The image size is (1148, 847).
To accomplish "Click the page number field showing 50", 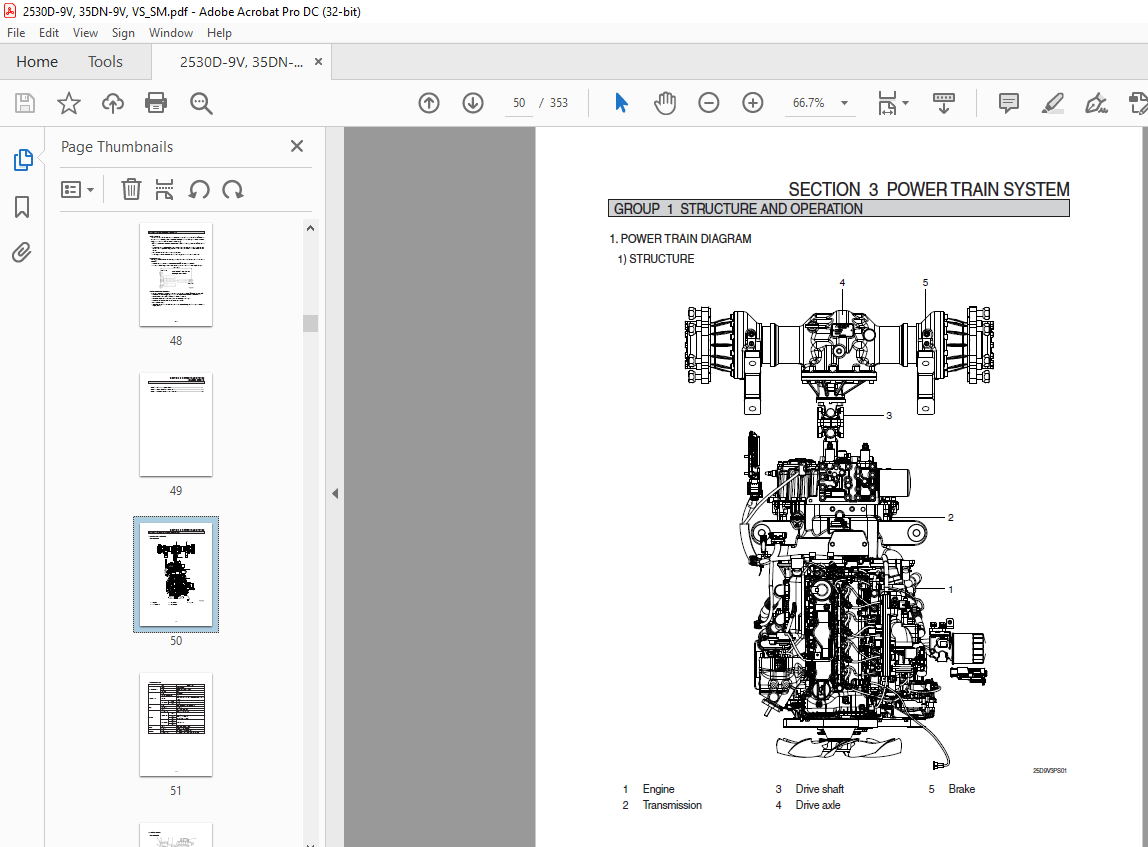I will coord(519,103).
